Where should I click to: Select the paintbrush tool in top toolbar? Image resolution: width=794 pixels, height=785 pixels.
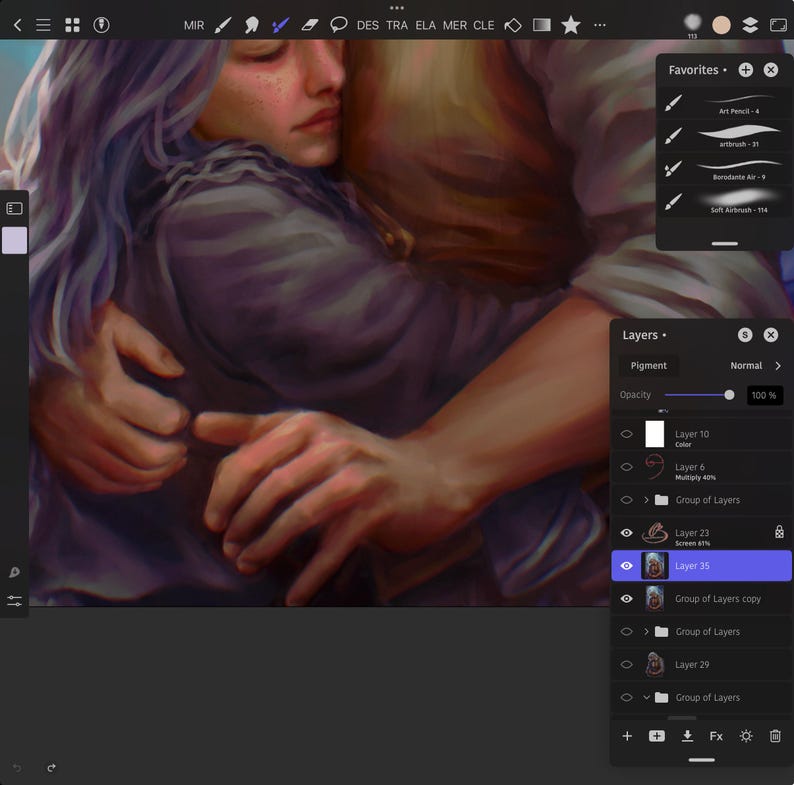point(223,25)
